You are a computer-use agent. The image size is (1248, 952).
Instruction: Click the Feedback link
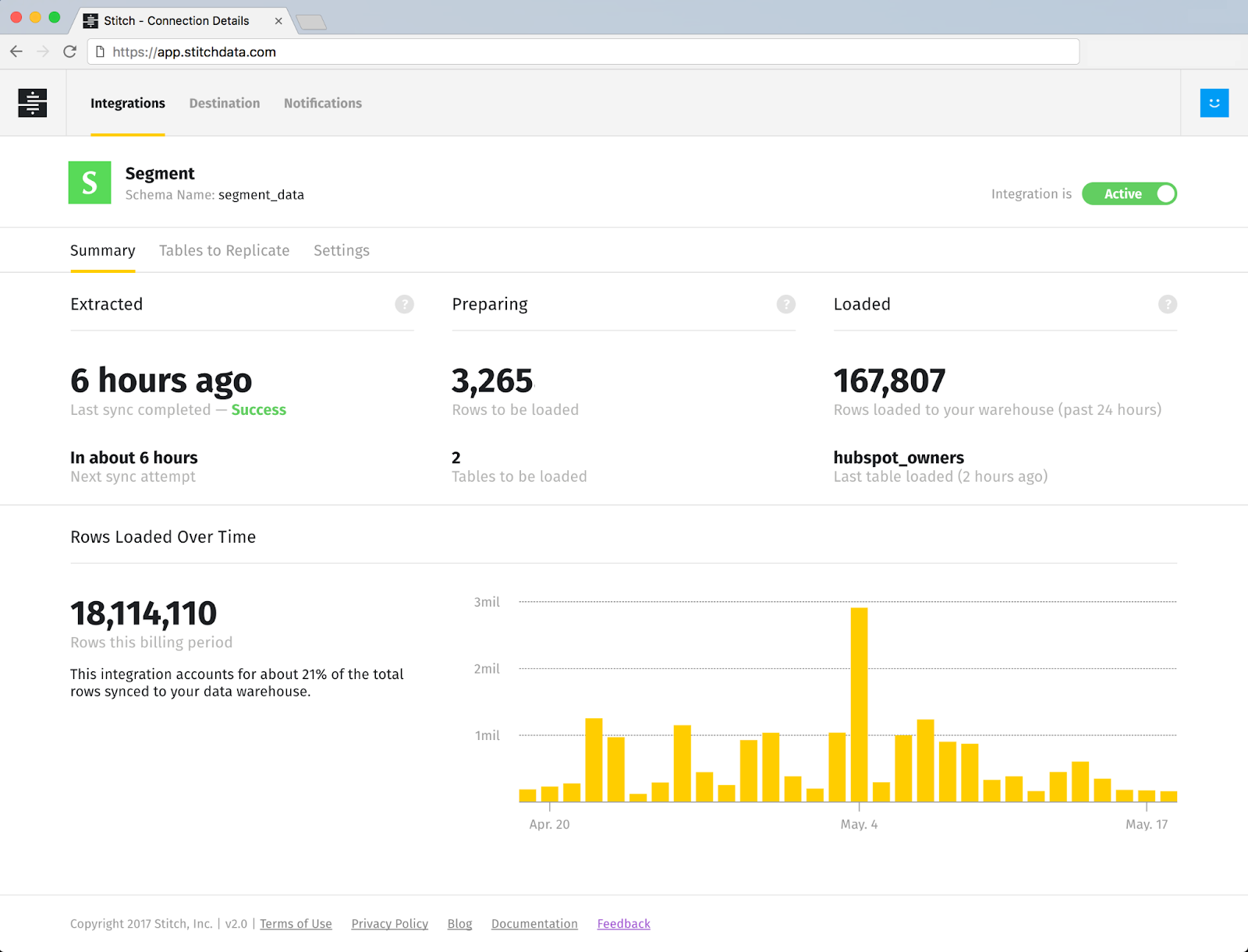pyautogui.click(x=623, y=923)
